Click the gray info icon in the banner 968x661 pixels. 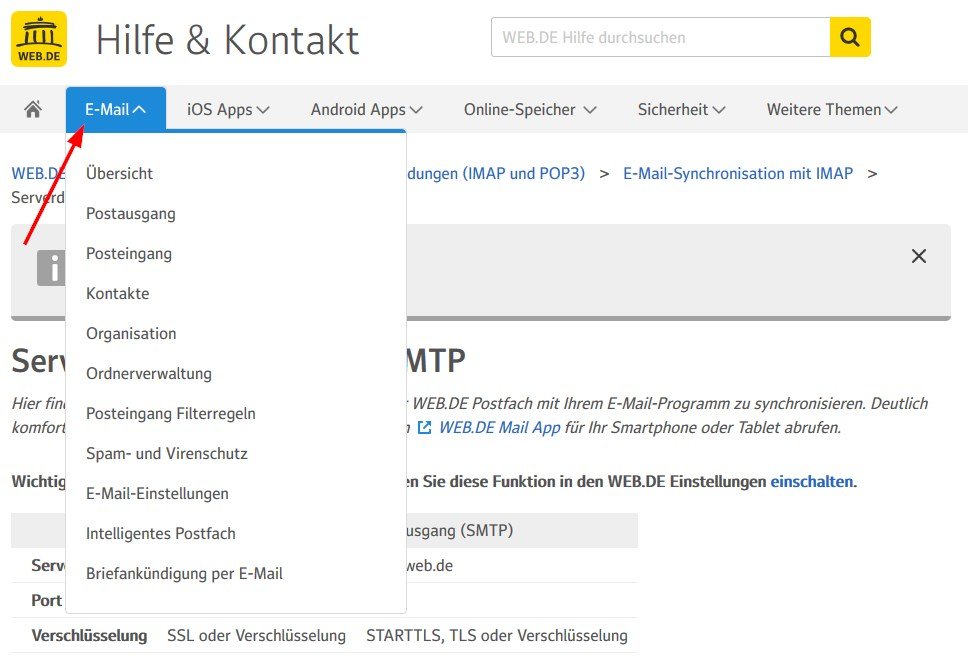click(x=51, y=268)
